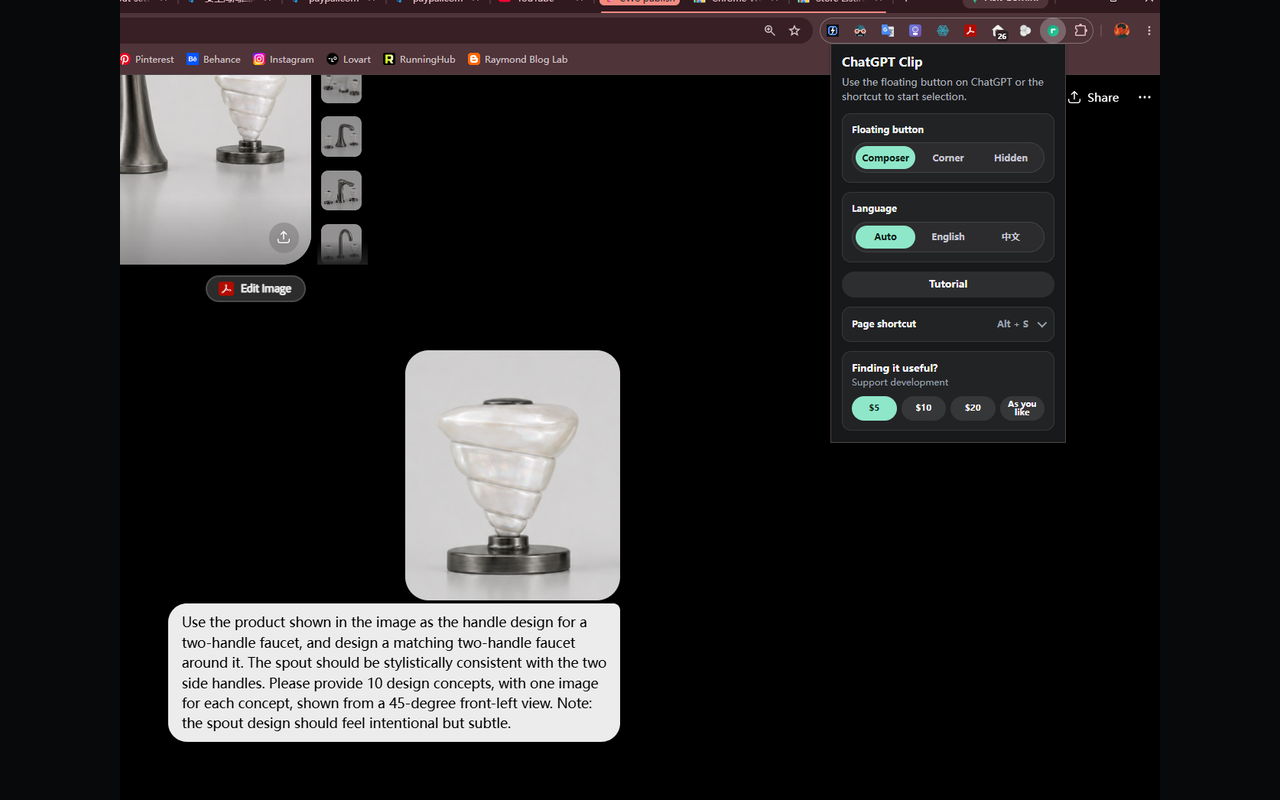
Task: Click the zoom magnifier icon in address bar
Action: (x=769, y=31)
